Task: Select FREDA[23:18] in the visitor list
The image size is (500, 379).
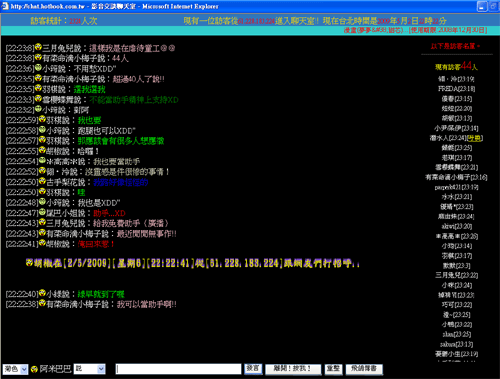Action: (456, 89)
